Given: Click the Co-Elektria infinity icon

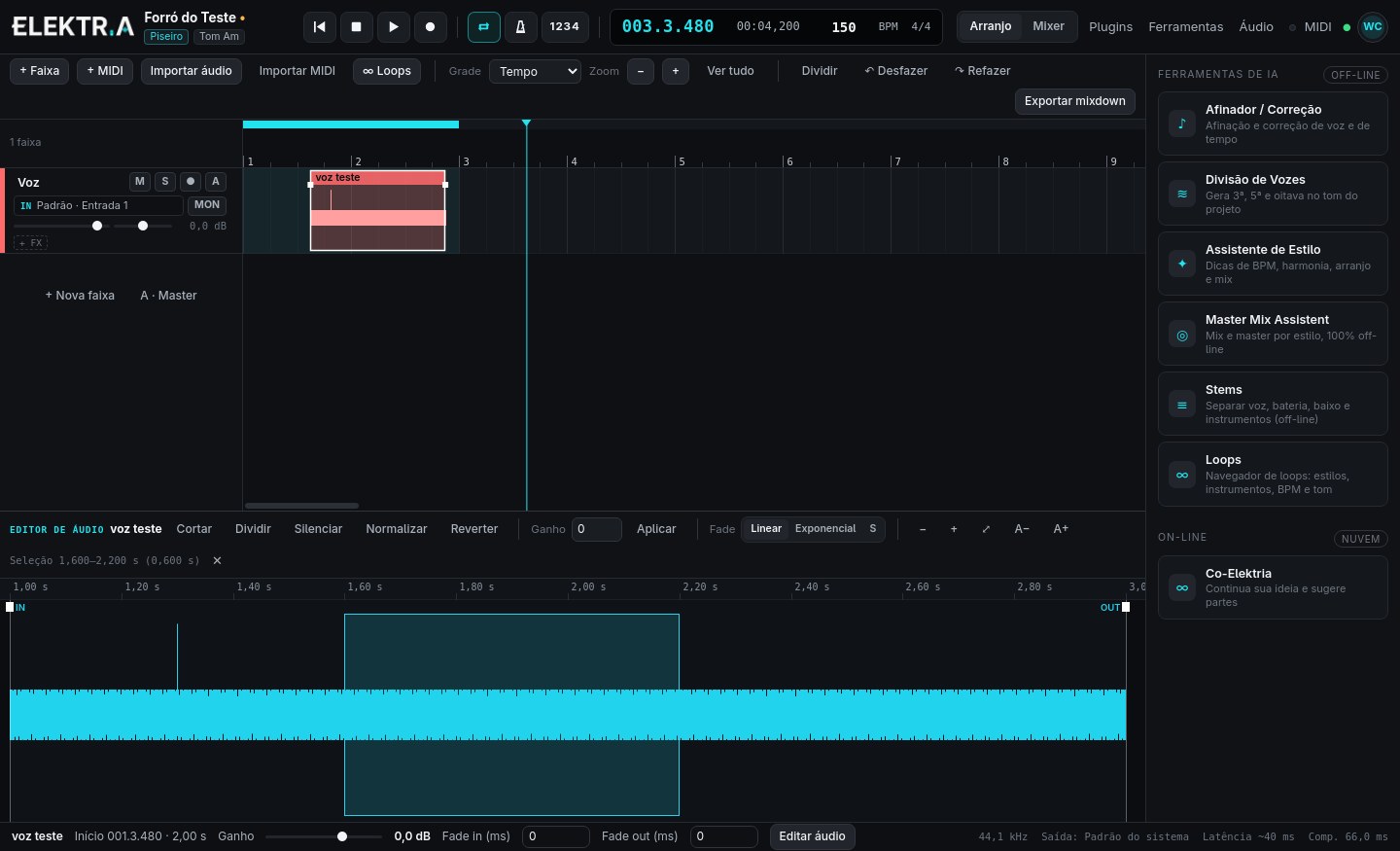Looking at the screenshot, I should click(x=1182, y=588).
